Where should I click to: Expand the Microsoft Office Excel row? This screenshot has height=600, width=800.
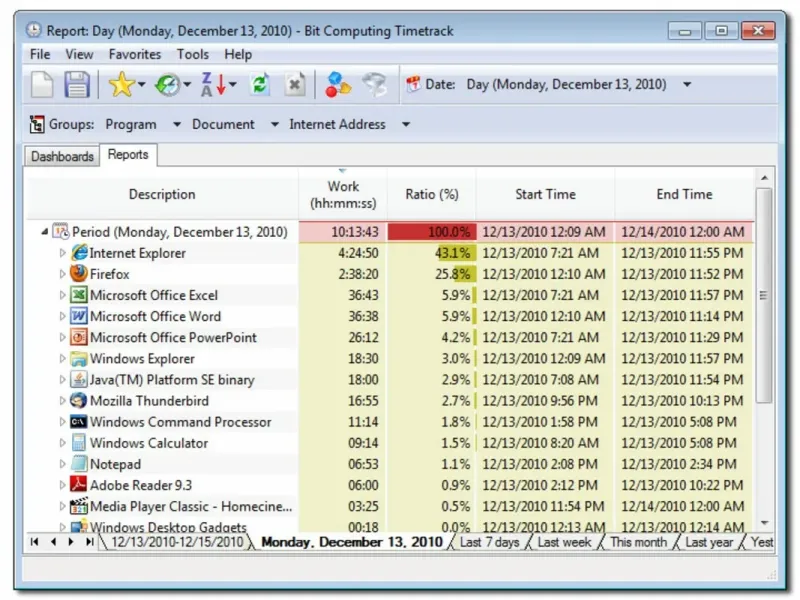(x=62, y=295)
